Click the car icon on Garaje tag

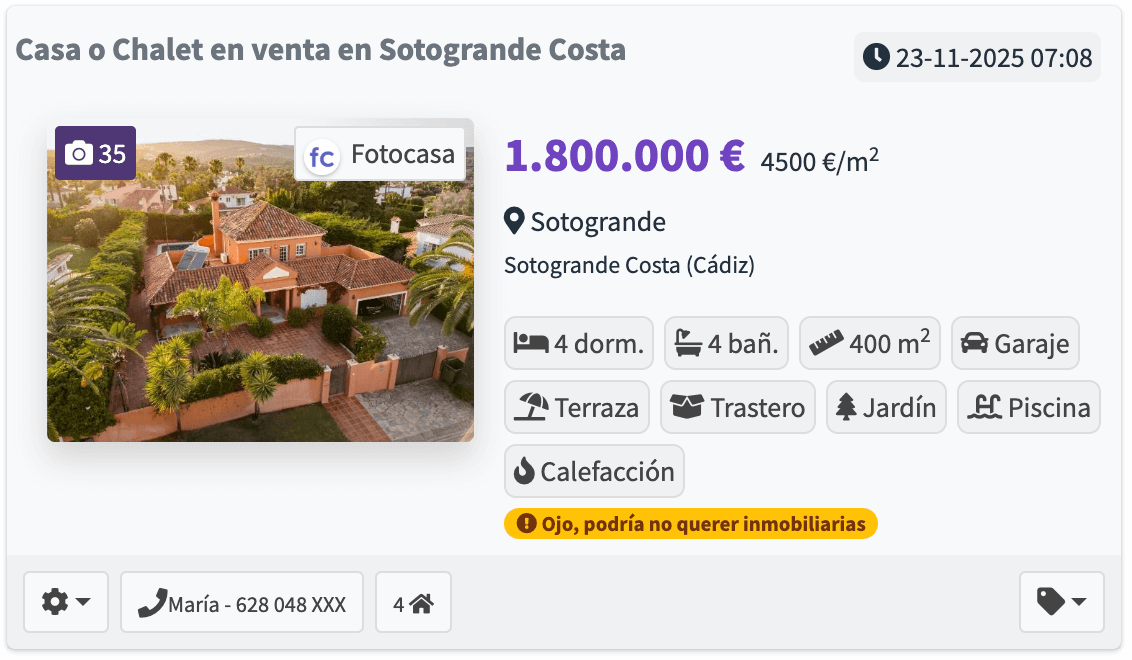pyautogui.click(x=973, y=344)
